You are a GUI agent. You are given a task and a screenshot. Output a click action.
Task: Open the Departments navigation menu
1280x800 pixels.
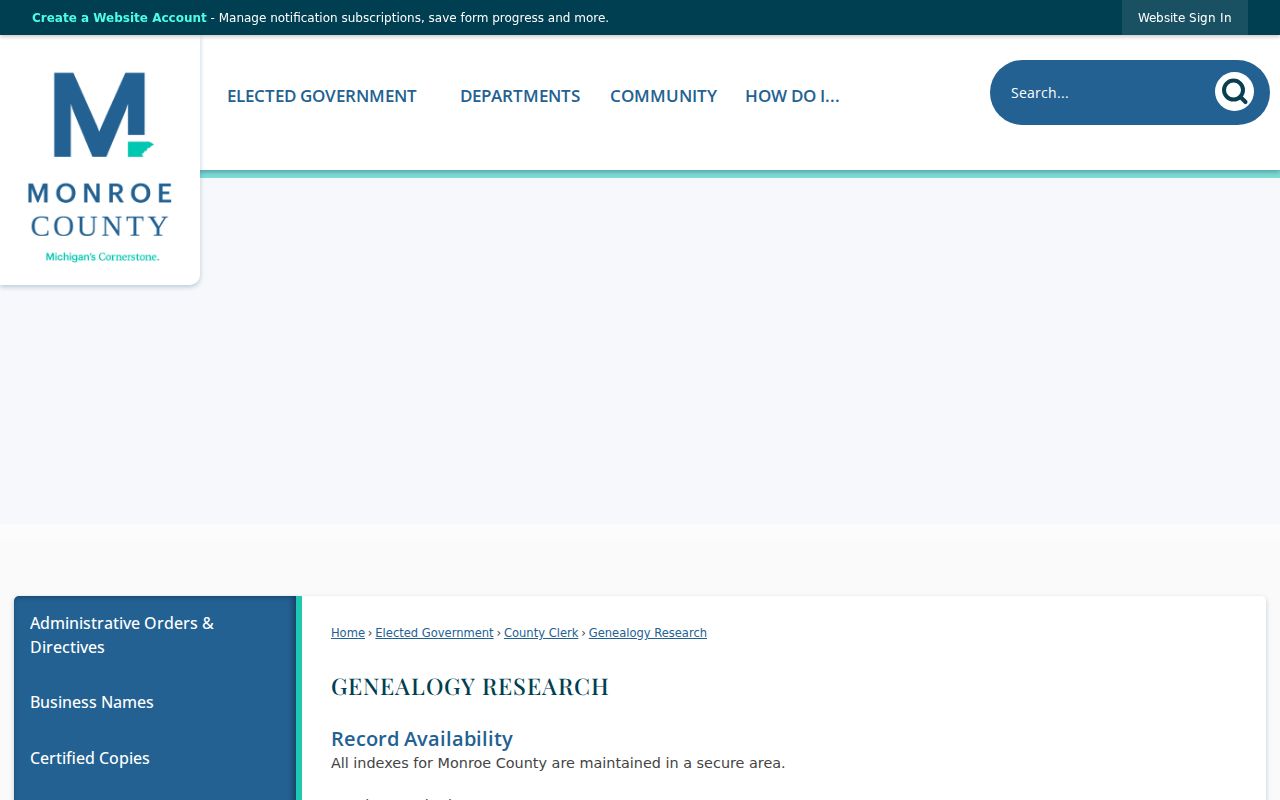(520, 96)
